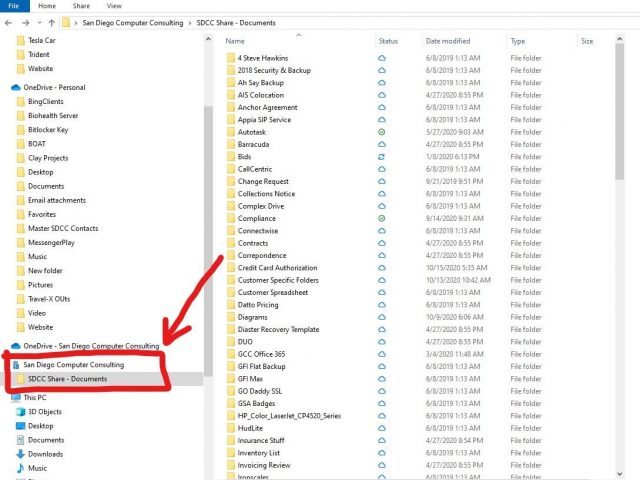Click the file list vertical scrollbar thumb
The width and height of the screenshot is (640, 480).
619,112
